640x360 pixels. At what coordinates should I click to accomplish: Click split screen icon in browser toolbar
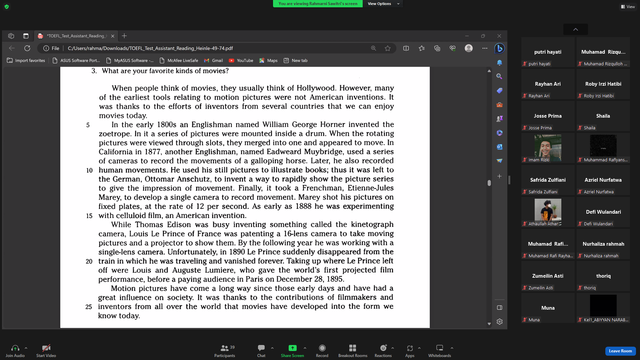406,48
